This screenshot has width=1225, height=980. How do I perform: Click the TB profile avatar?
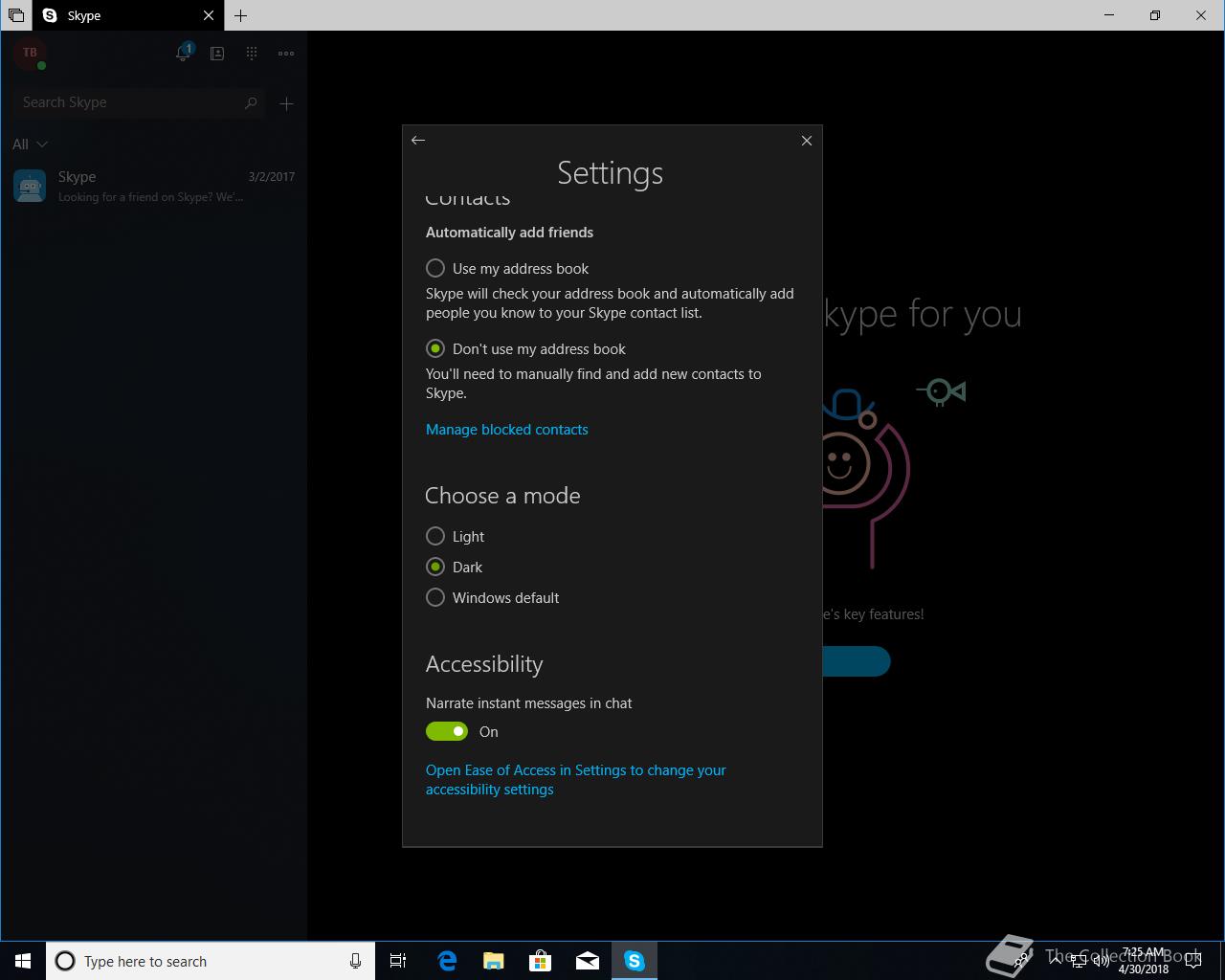pos(30,54)
